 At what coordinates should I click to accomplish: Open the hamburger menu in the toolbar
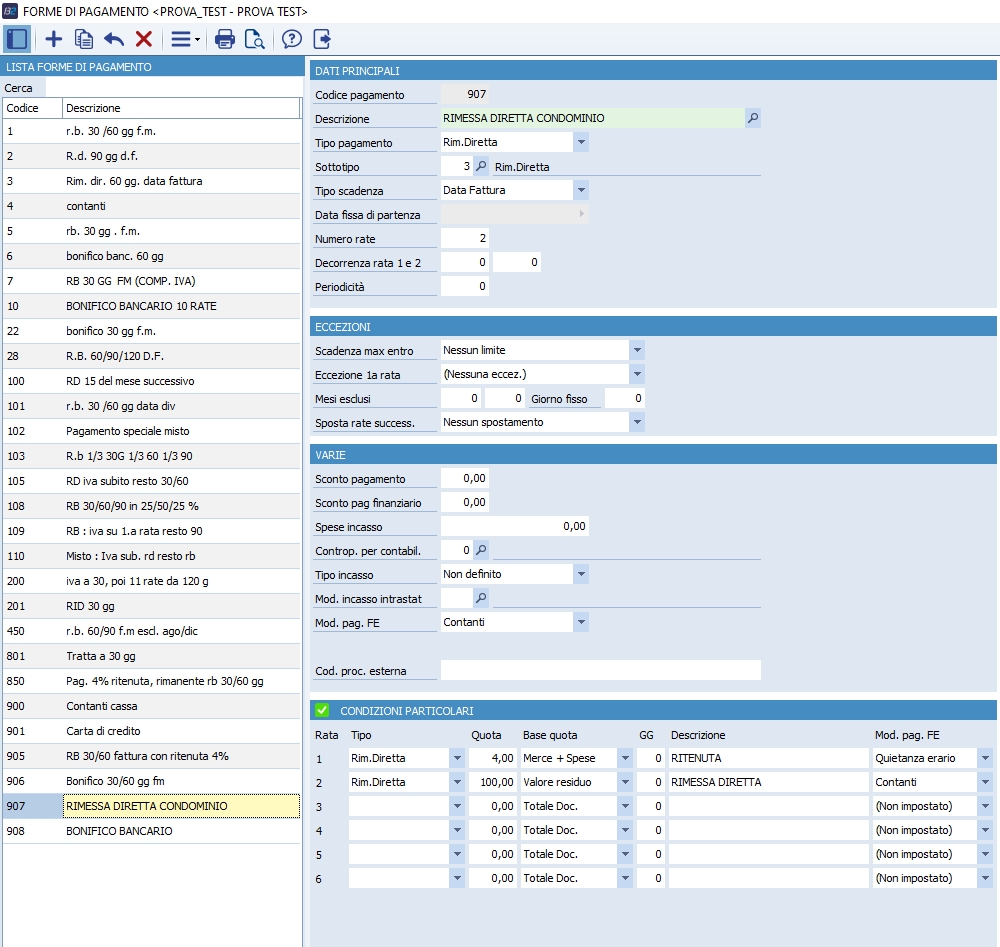click(x=182, y=39)
